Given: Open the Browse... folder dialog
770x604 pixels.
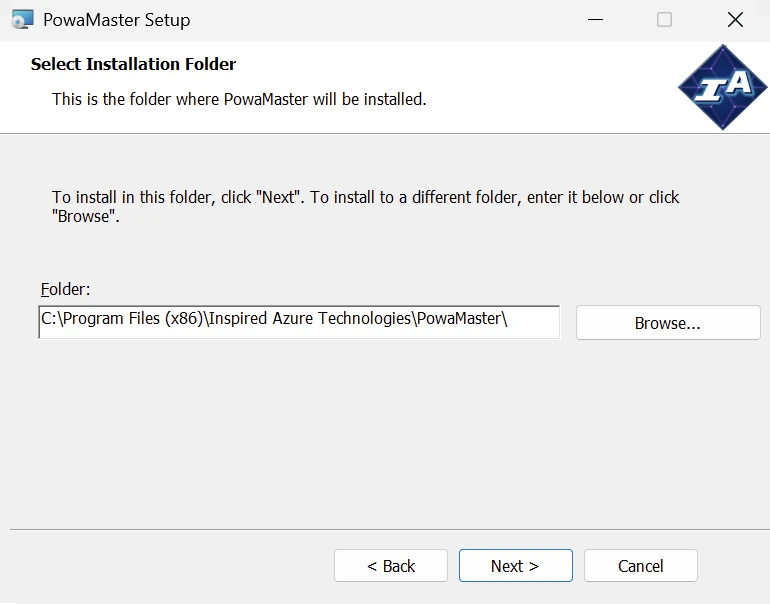Looking at the screenshot, I should point(668,323).
